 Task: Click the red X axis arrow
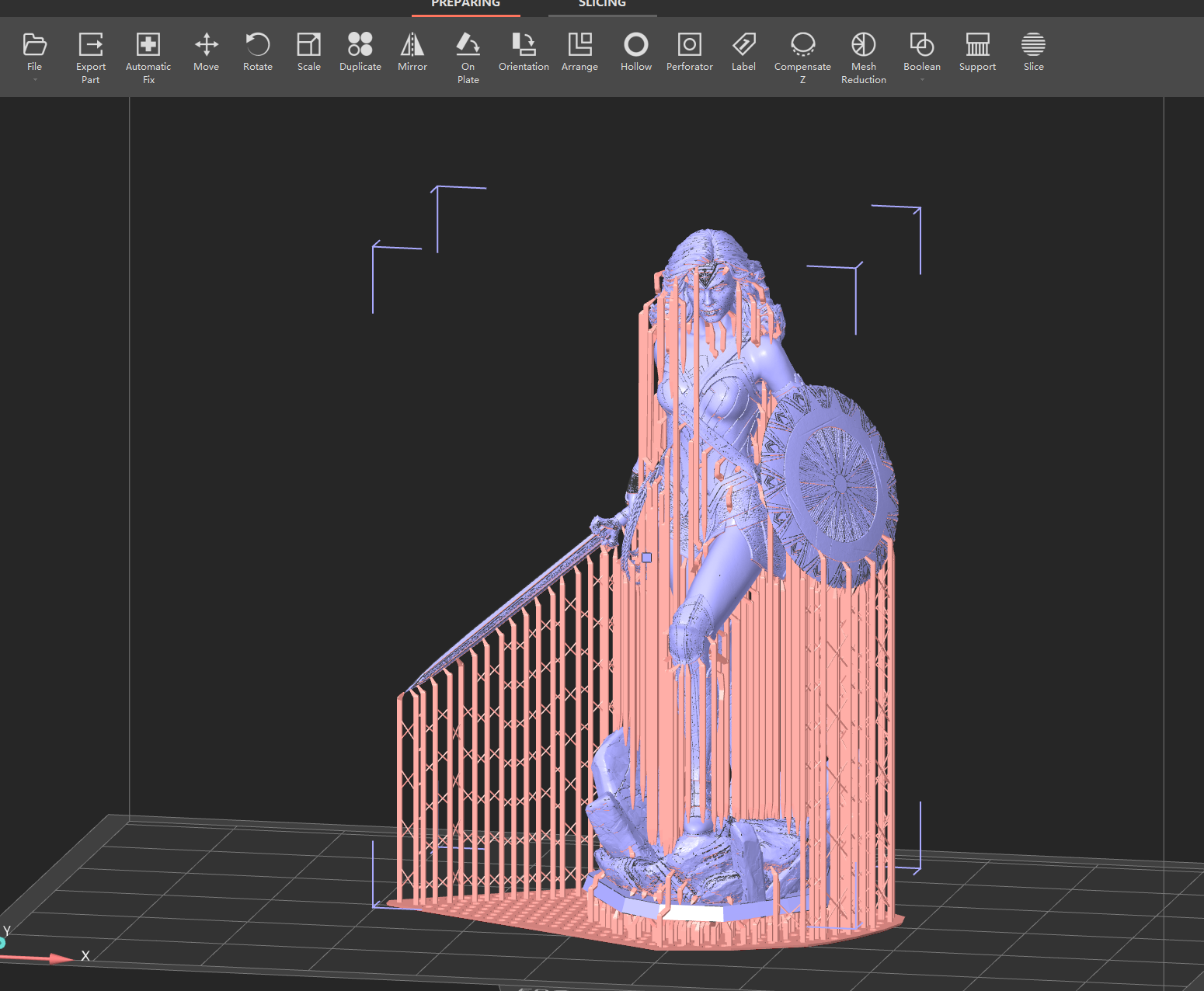click(x=39, y=958)
